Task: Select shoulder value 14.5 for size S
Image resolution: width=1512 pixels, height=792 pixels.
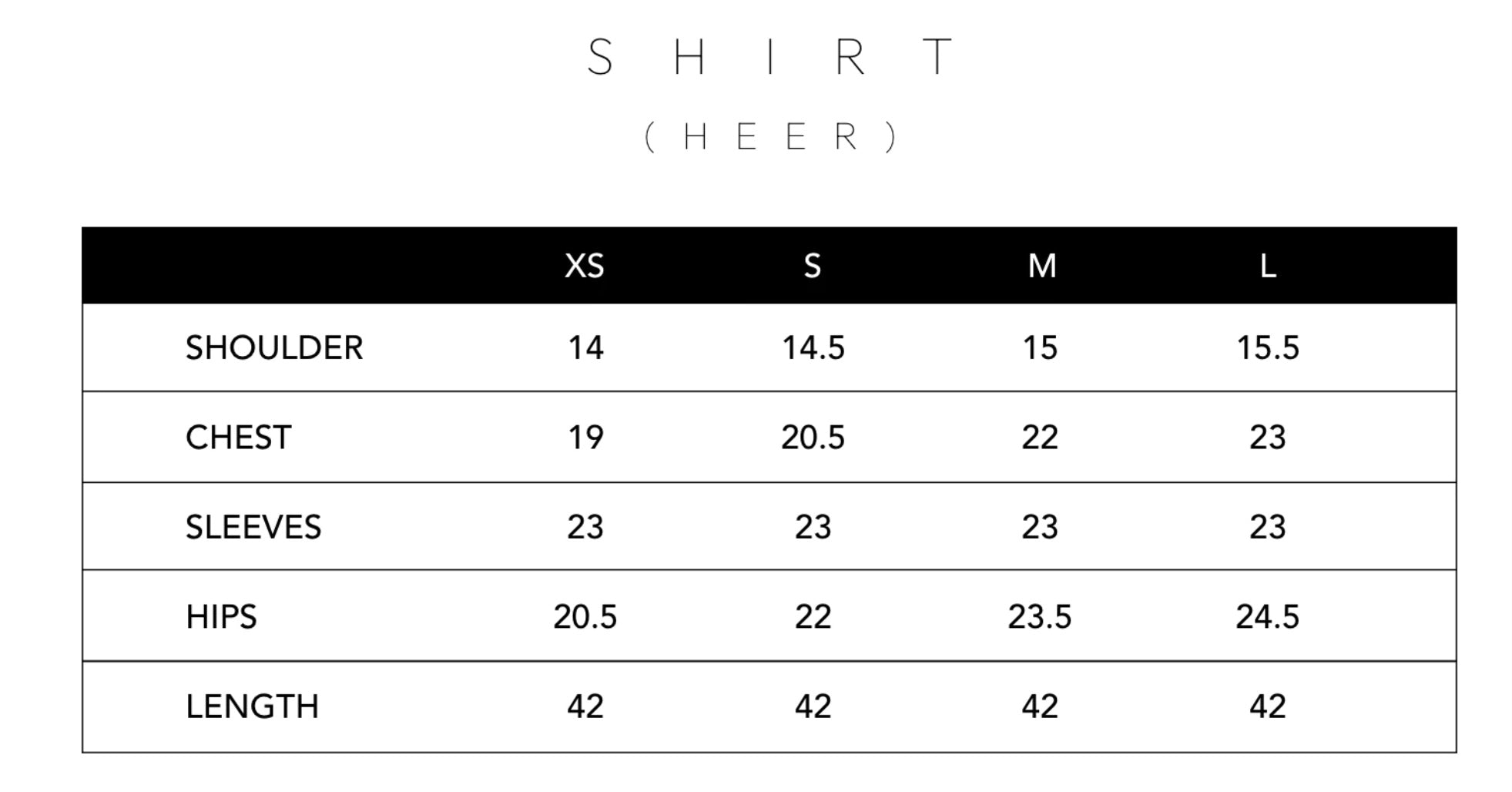Action: coord(813,347)
